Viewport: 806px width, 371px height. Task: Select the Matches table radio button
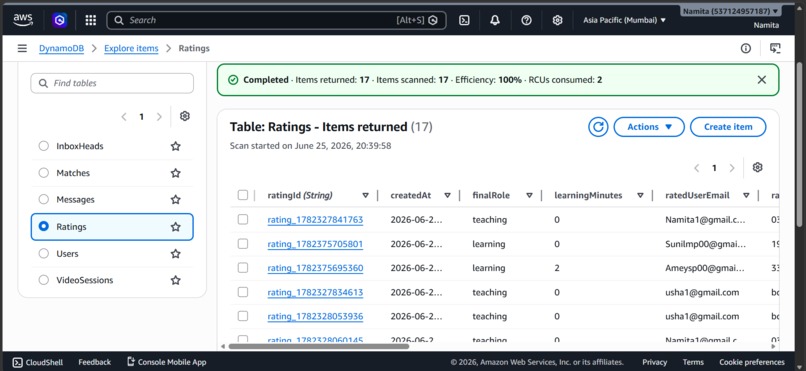click(44, 173)
